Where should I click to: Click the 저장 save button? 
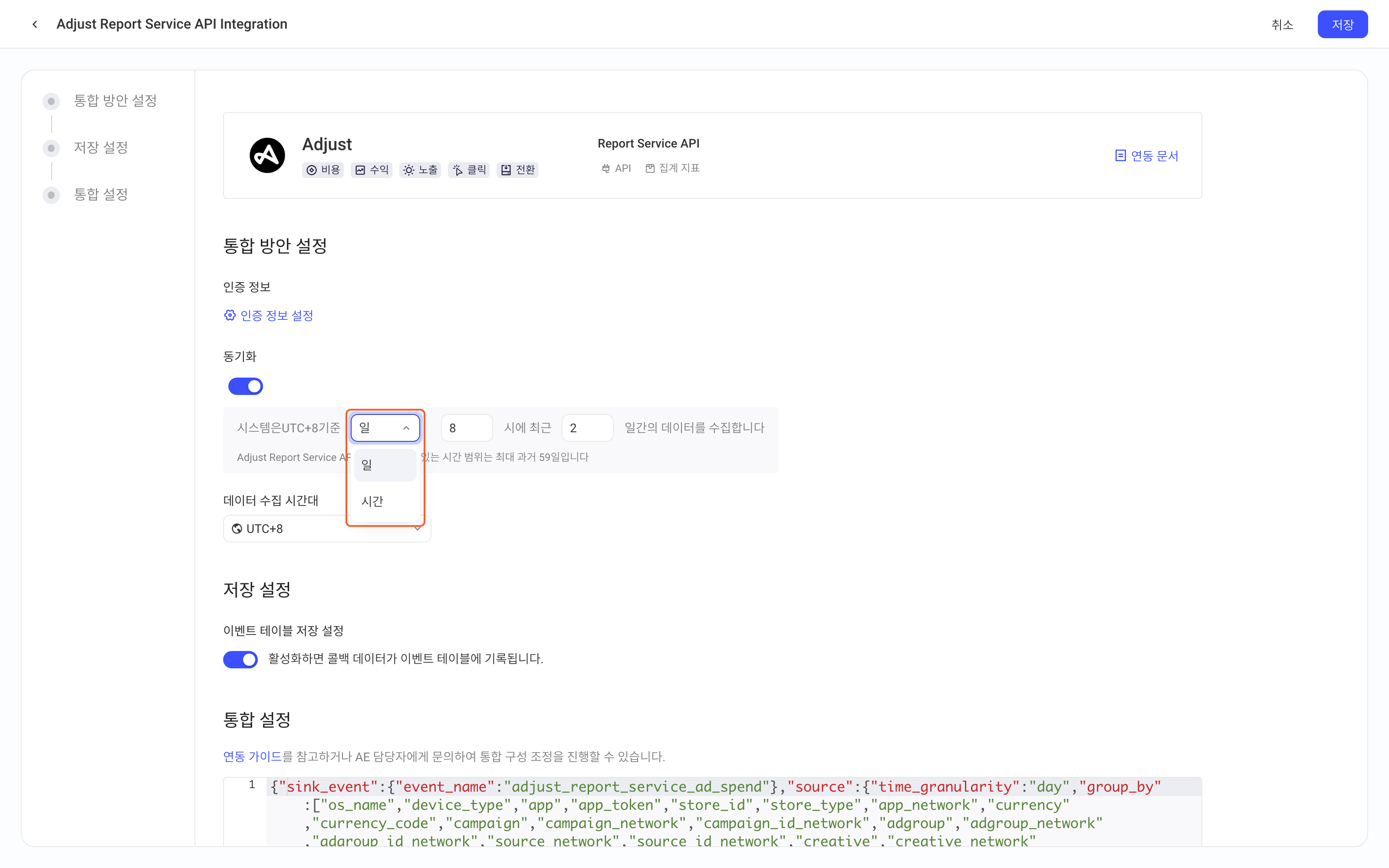click(x=1343, y=25)
